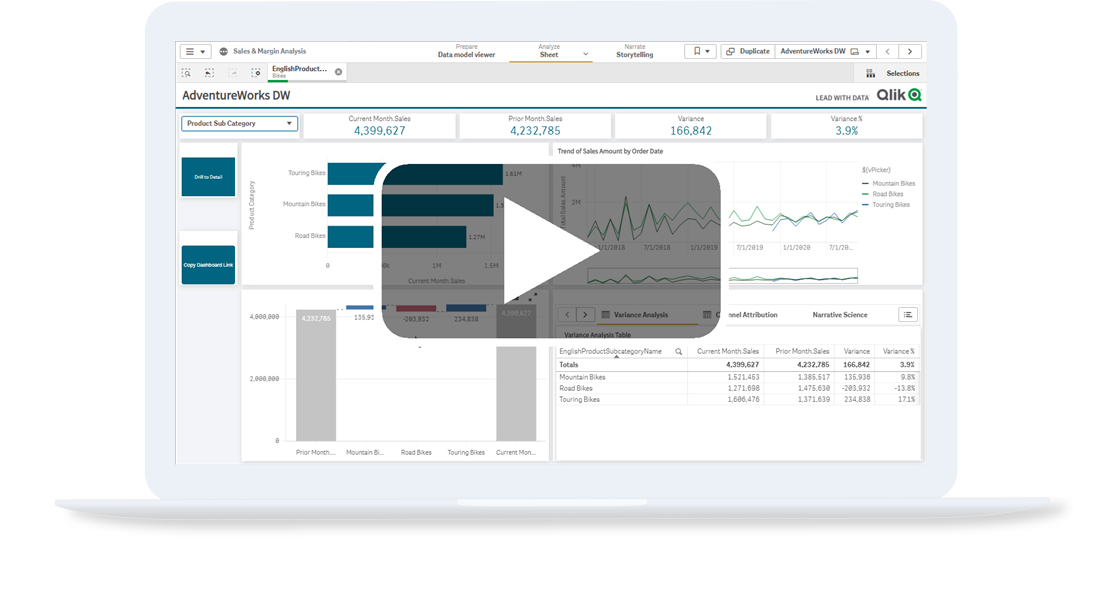The height and width of the screenshot is (593, 1101).
Task: Click the Selections label
Action: [x=902, y=73]
